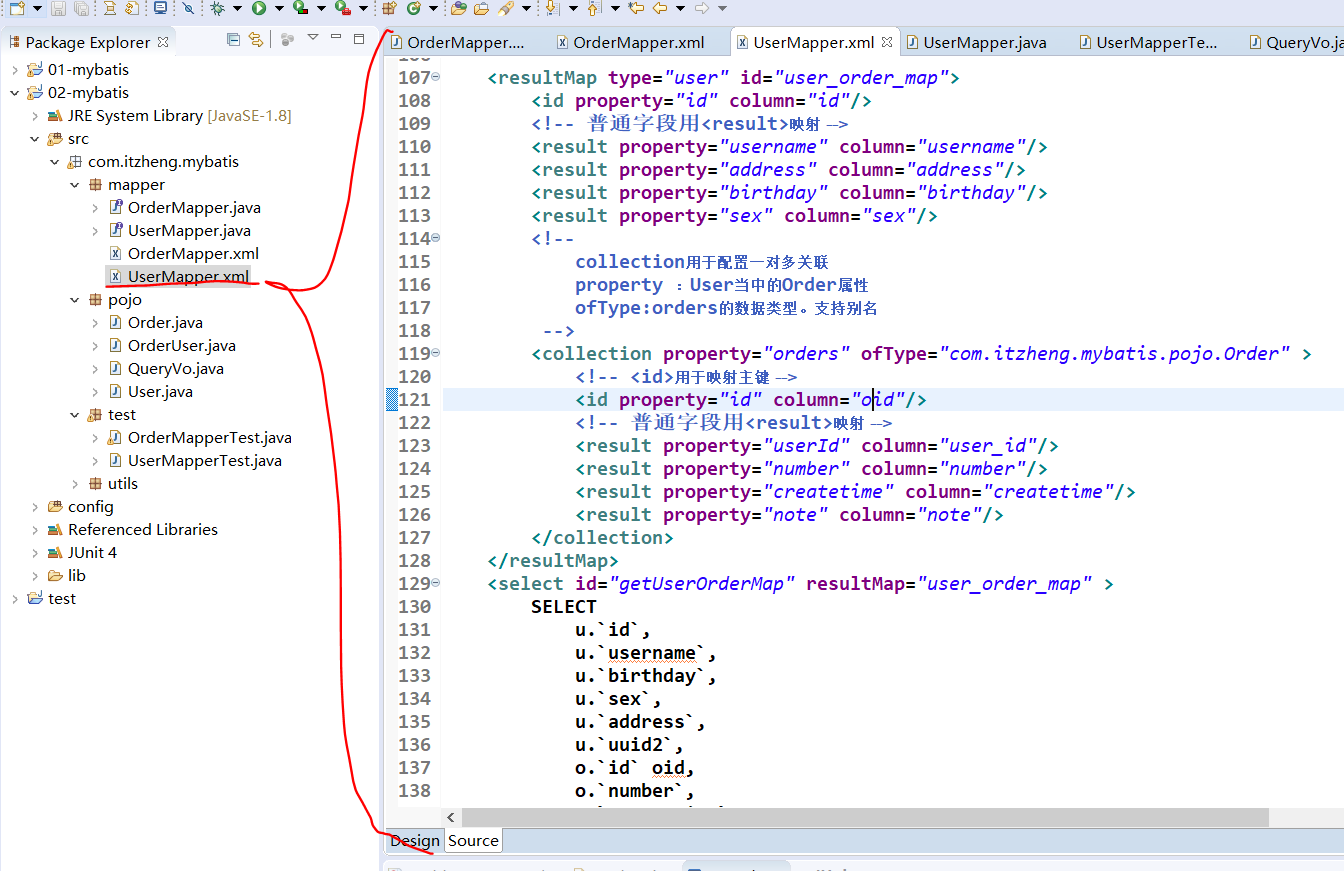This screenshot has width=1344, height=871.
Task: Toggle Skip All Breakpoints on the toolbar
Action: click(188, 8)
